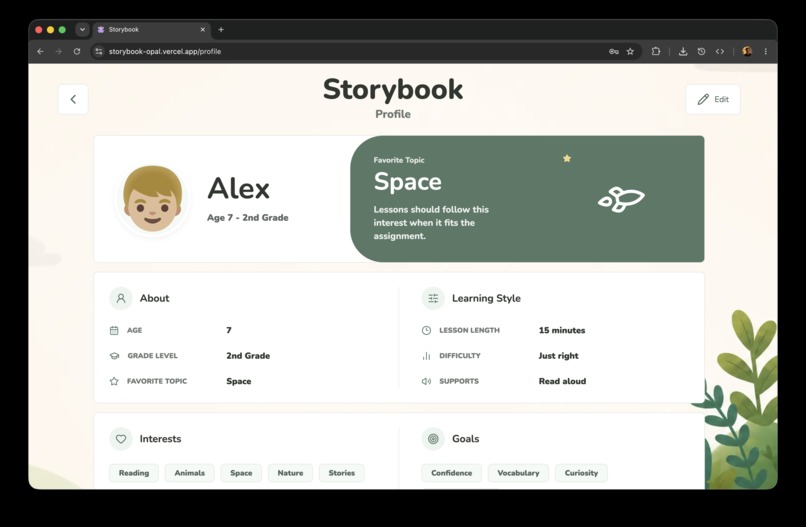Click the speaker icon by SUPPORTS
The width and height of the screenshot is (806, 527).
(426, 381)
